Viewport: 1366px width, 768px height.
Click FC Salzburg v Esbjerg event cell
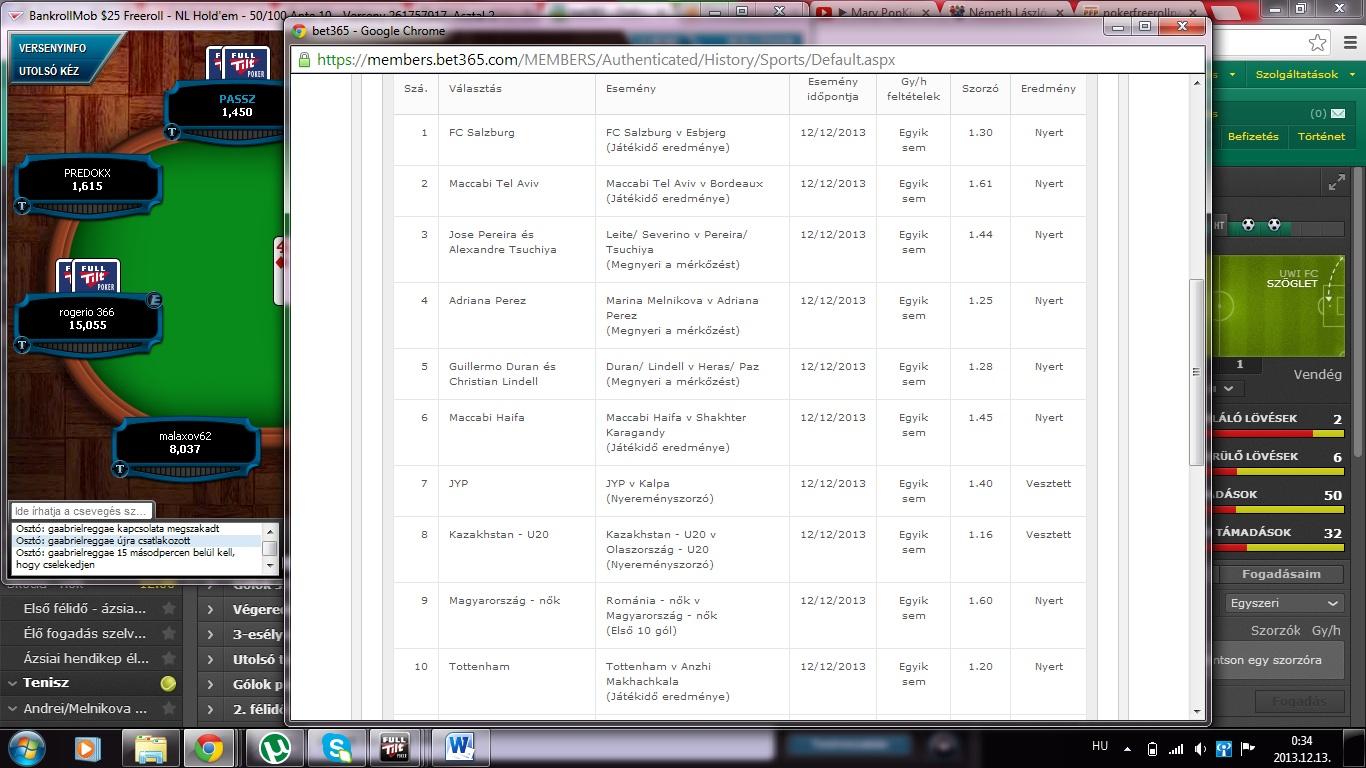point(692,140)
